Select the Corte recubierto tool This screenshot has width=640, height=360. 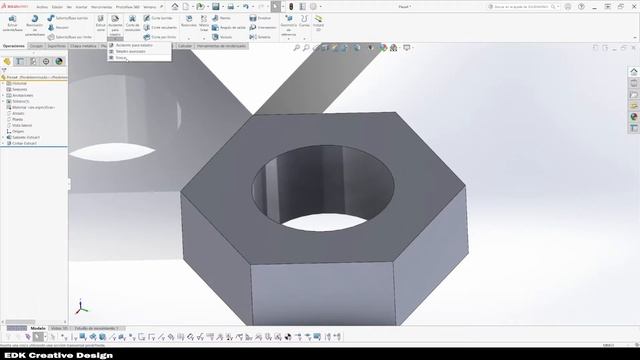pyautogui.click(x=160, y=27)
